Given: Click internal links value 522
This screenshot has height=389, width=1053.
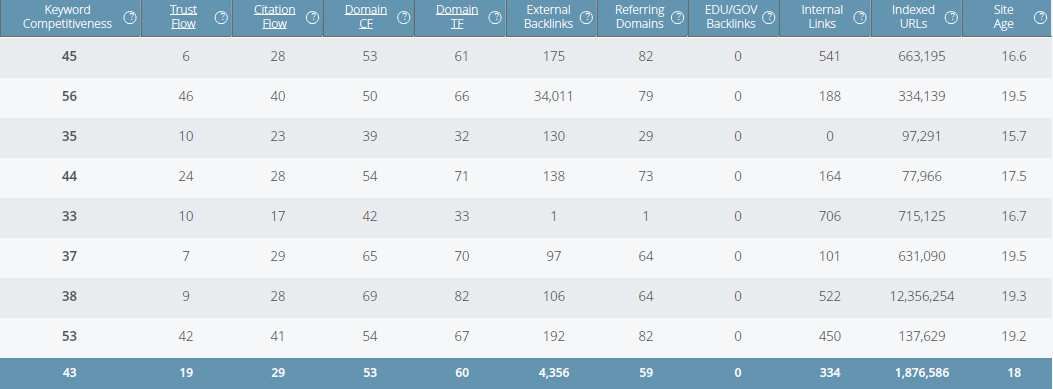Looking at the screenshot, I should coord(829,296).
